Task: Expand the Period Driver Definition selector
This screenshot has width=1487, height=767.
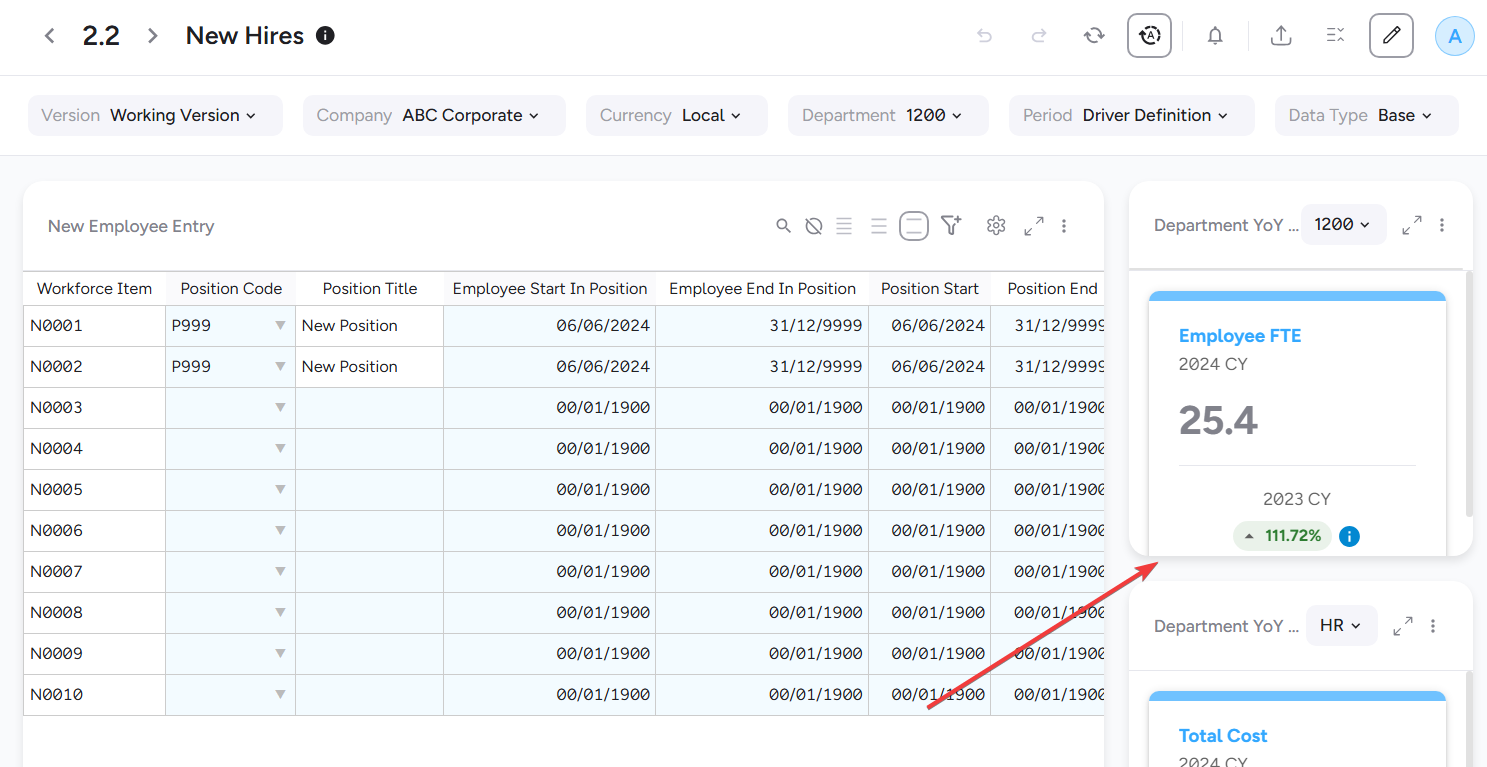Action: 1131,116
